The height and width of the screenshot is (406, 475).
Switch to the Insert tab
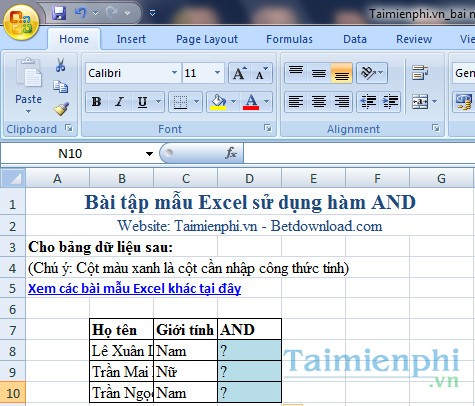[x=131, y=39]
